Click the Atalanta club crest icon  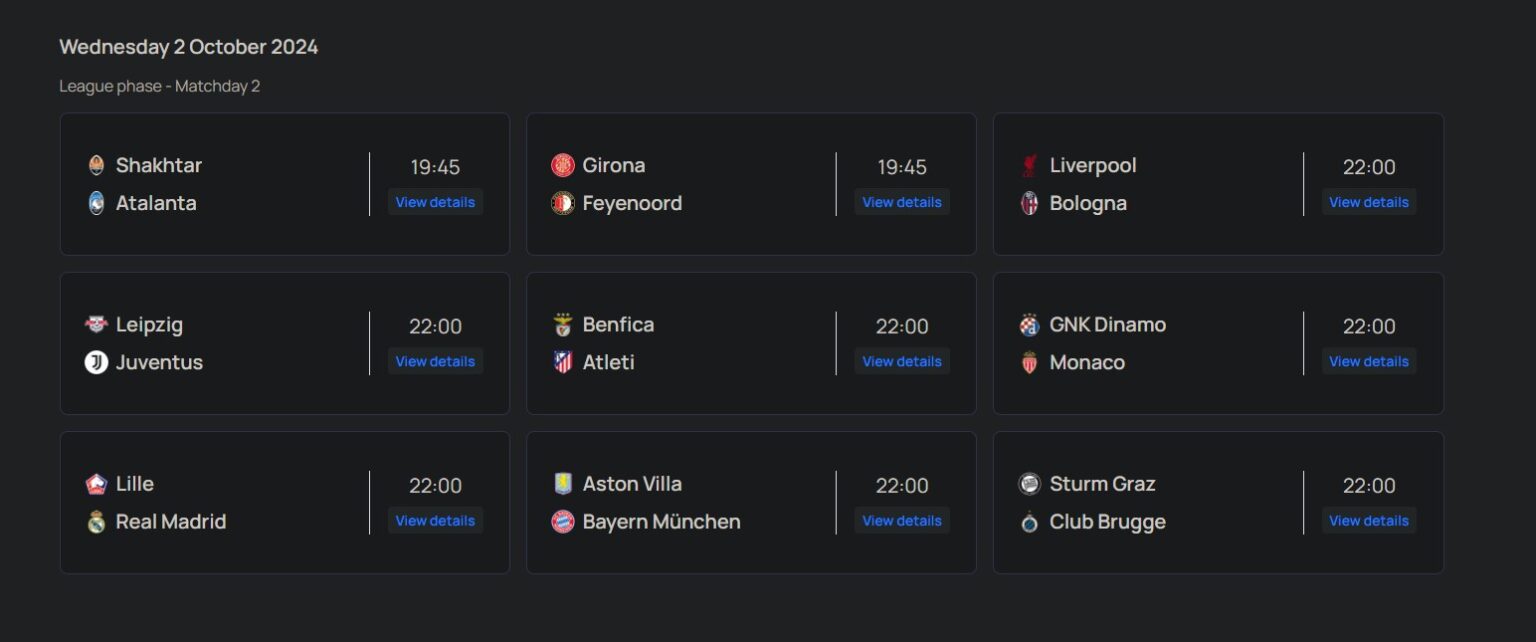[96, 203]
